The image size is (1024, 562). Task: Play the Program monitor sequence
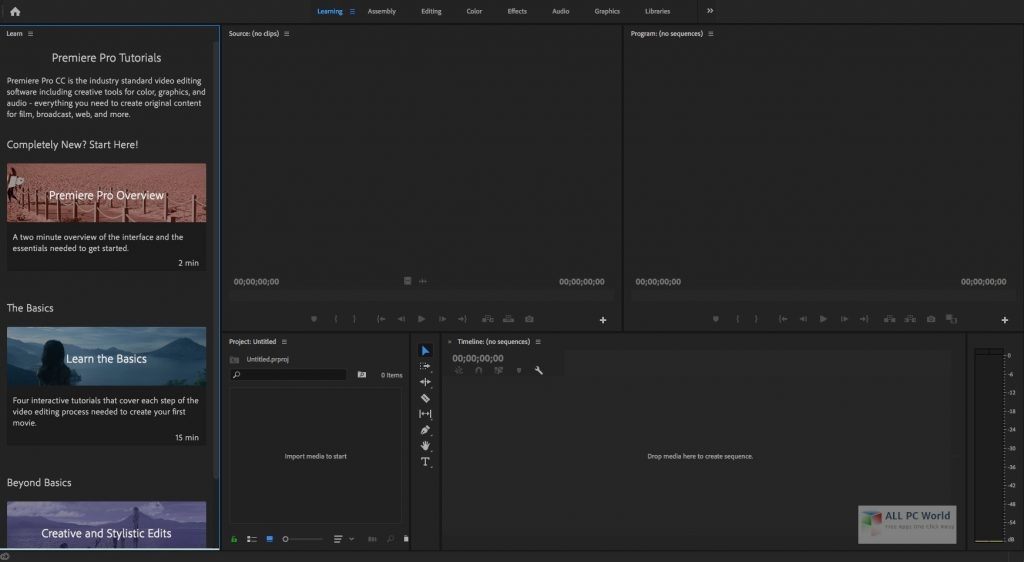(823, 319)
